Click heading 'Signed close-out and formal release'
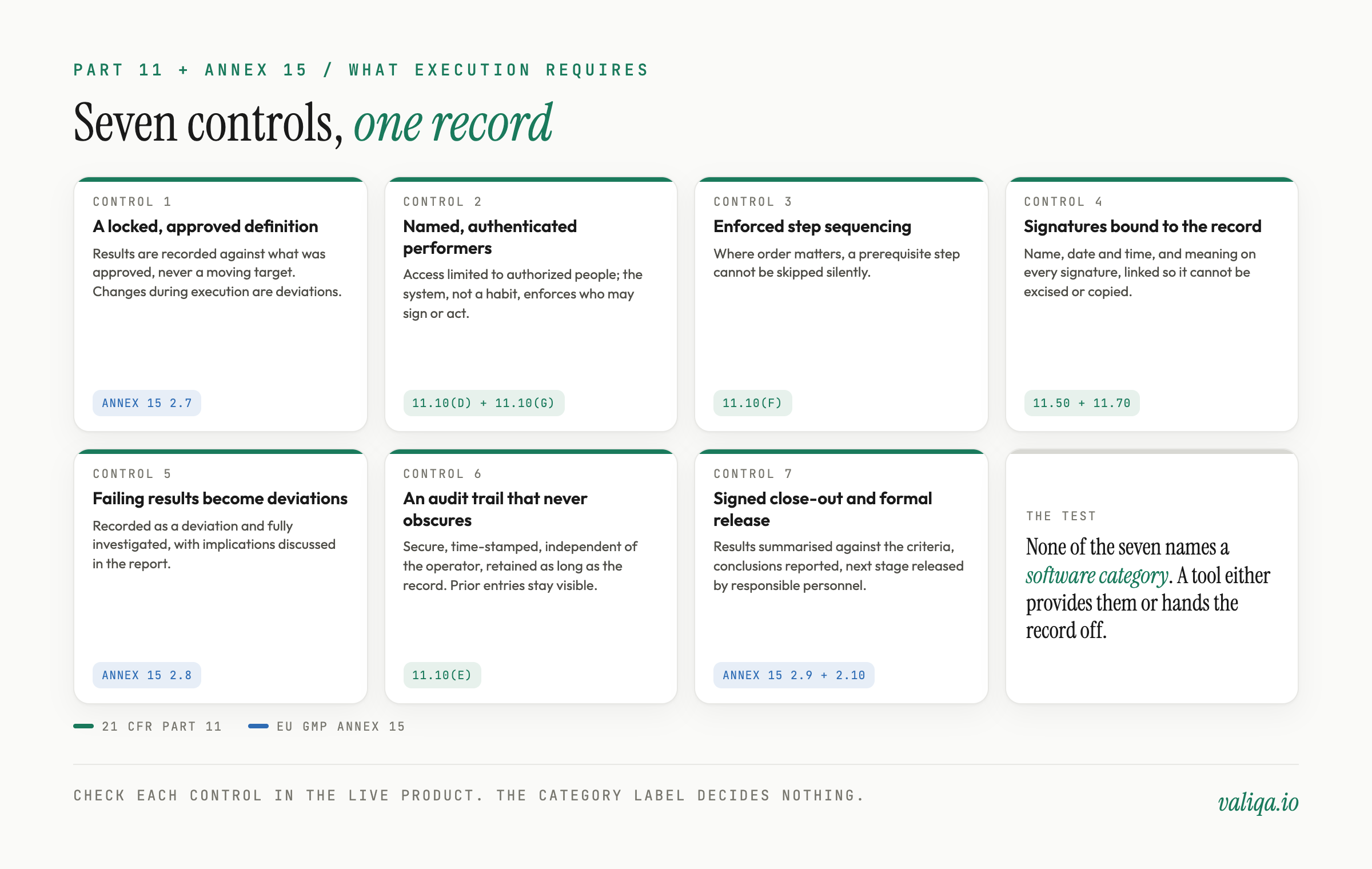The image size is (1372, 869). pyautogui.click(x=823, y=509)
